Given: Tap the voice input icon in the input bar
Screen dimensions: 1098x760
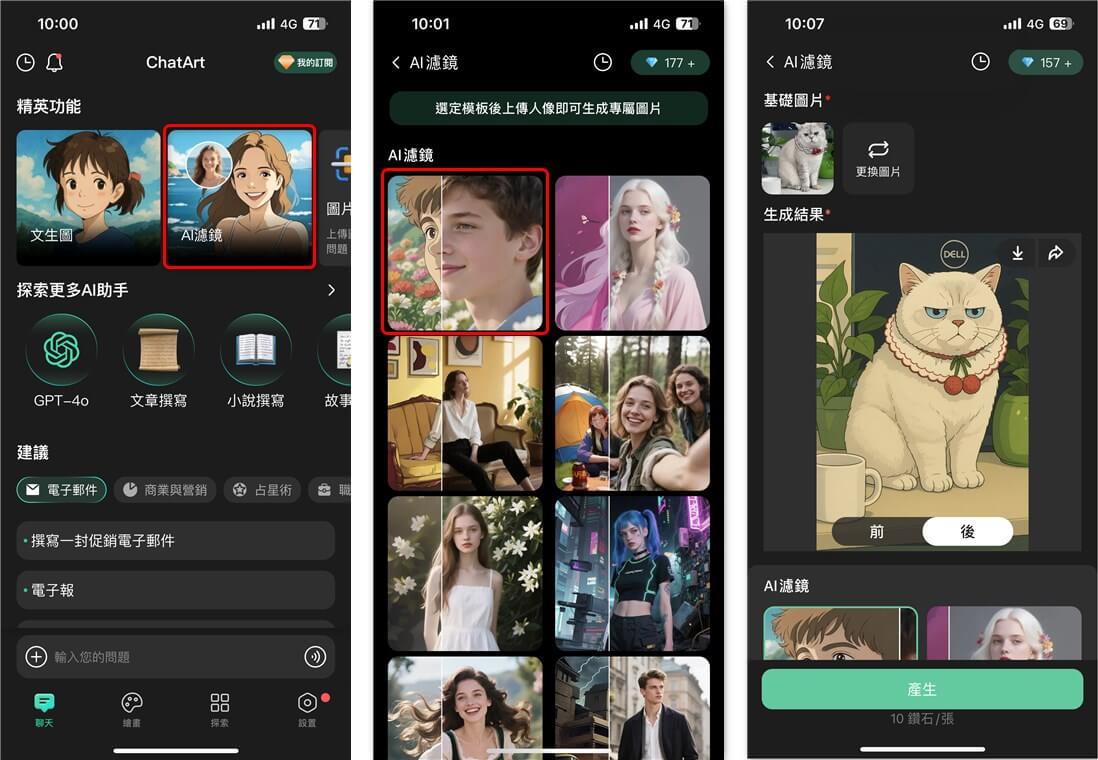Looking at the screenshot, I should click(315, 657).
